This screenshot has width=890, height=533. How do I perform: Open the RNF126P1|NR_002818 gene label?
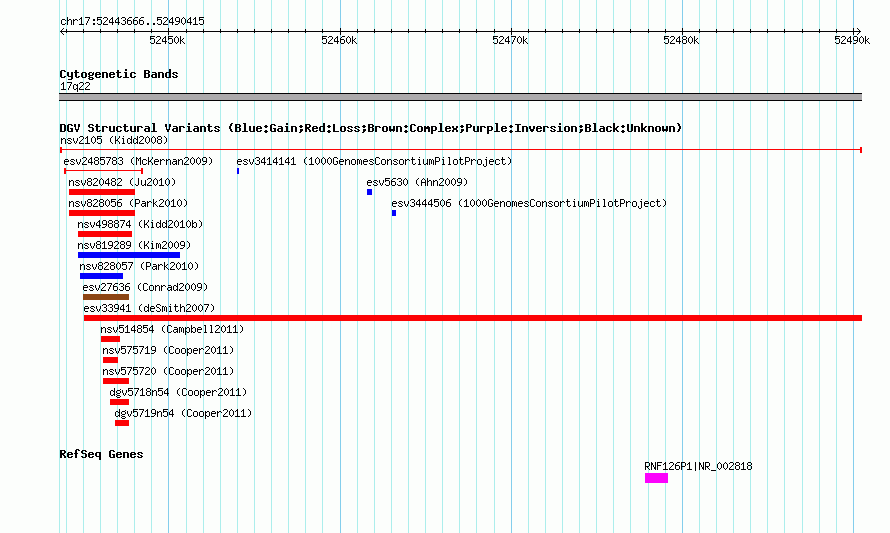point(698,466)
